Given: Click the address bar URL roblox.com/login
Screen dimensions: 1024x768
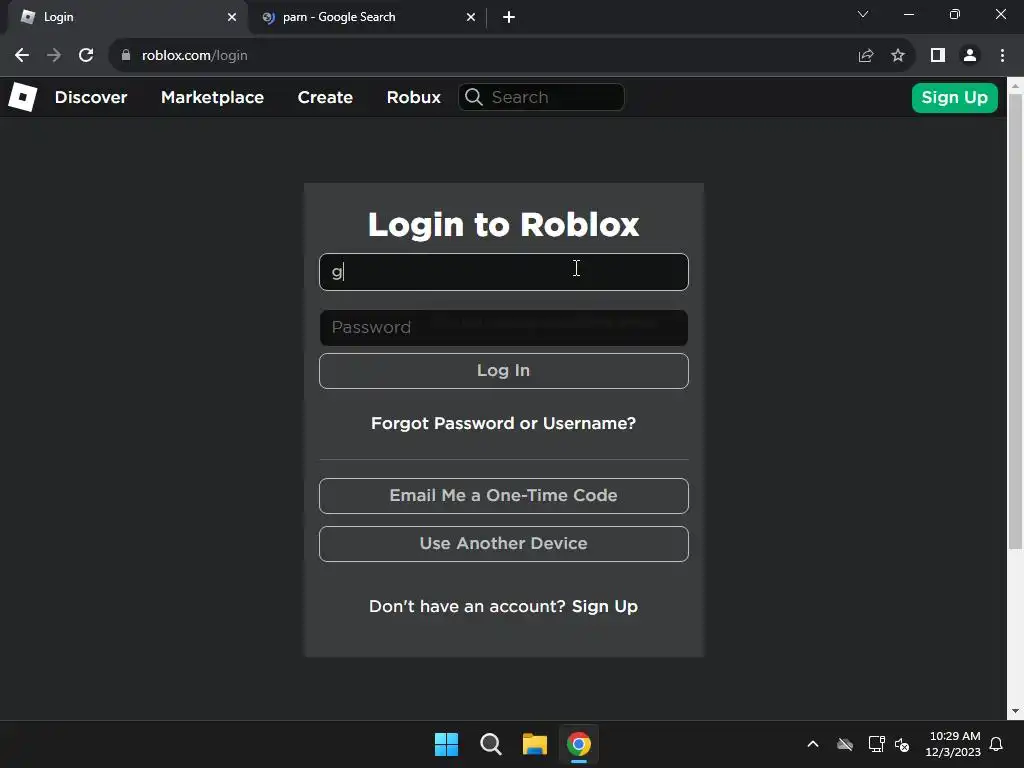Looking at the screenshot, I should pyautogui.click(x=195, y=56).
